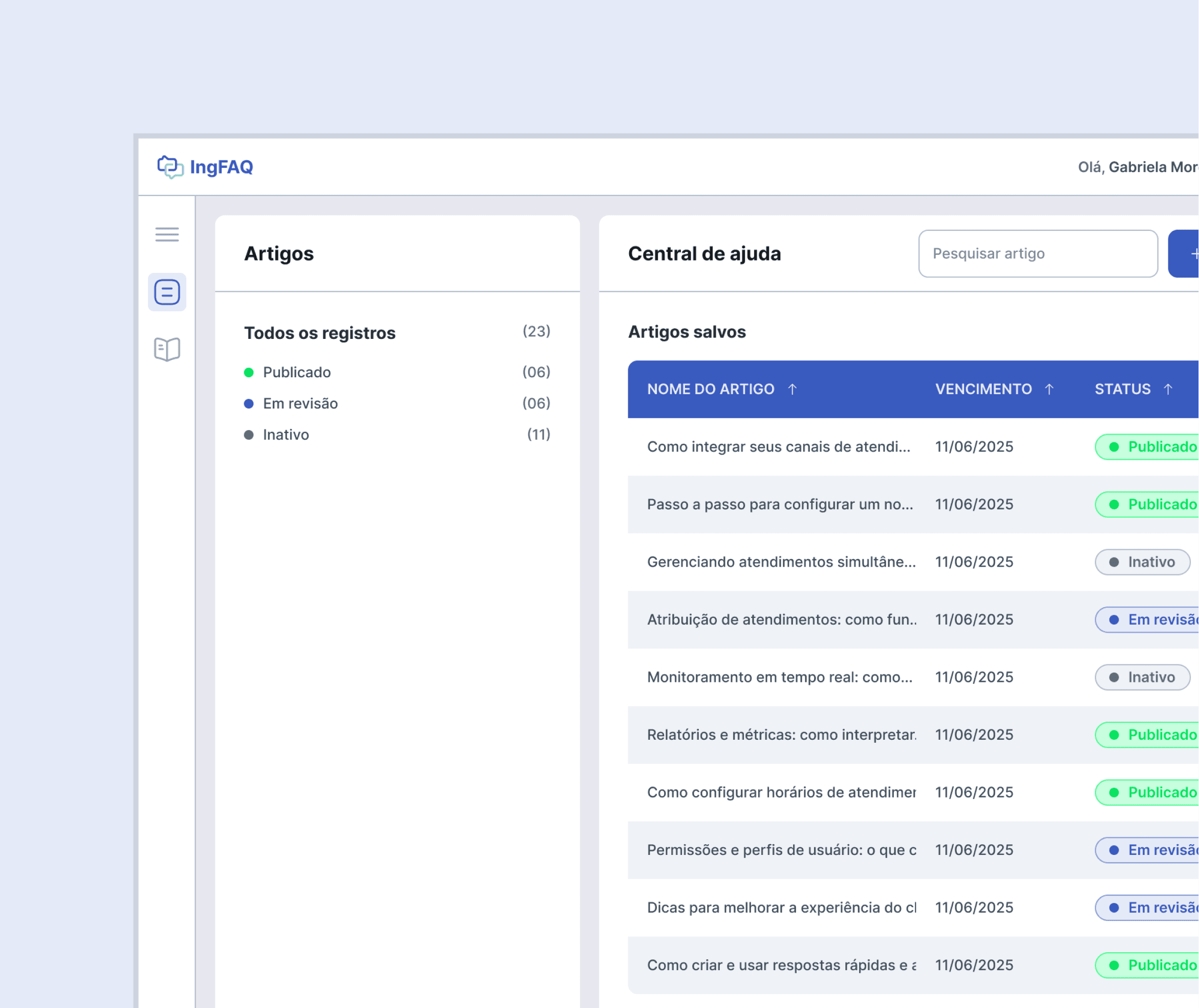Filter by Inativo status
This screenshot has width=1199, height=1008.
click(286, 435)
